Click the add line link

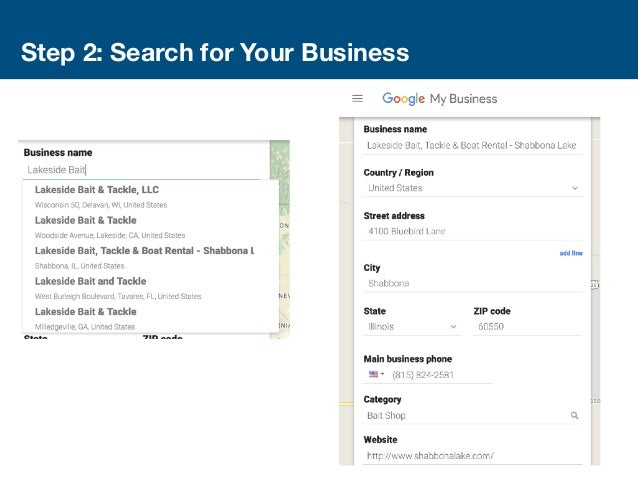571,253
